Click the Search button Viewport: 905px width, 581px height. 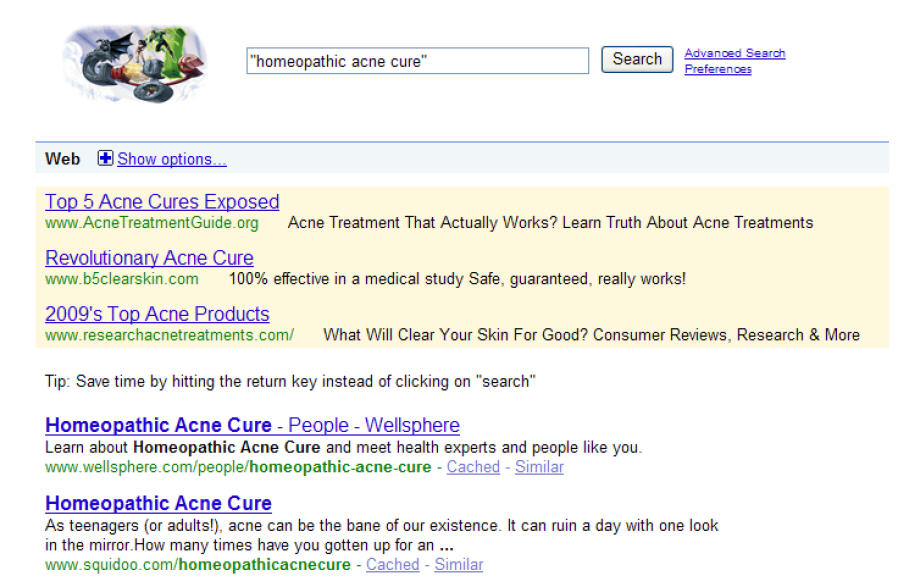pos(637,59)
